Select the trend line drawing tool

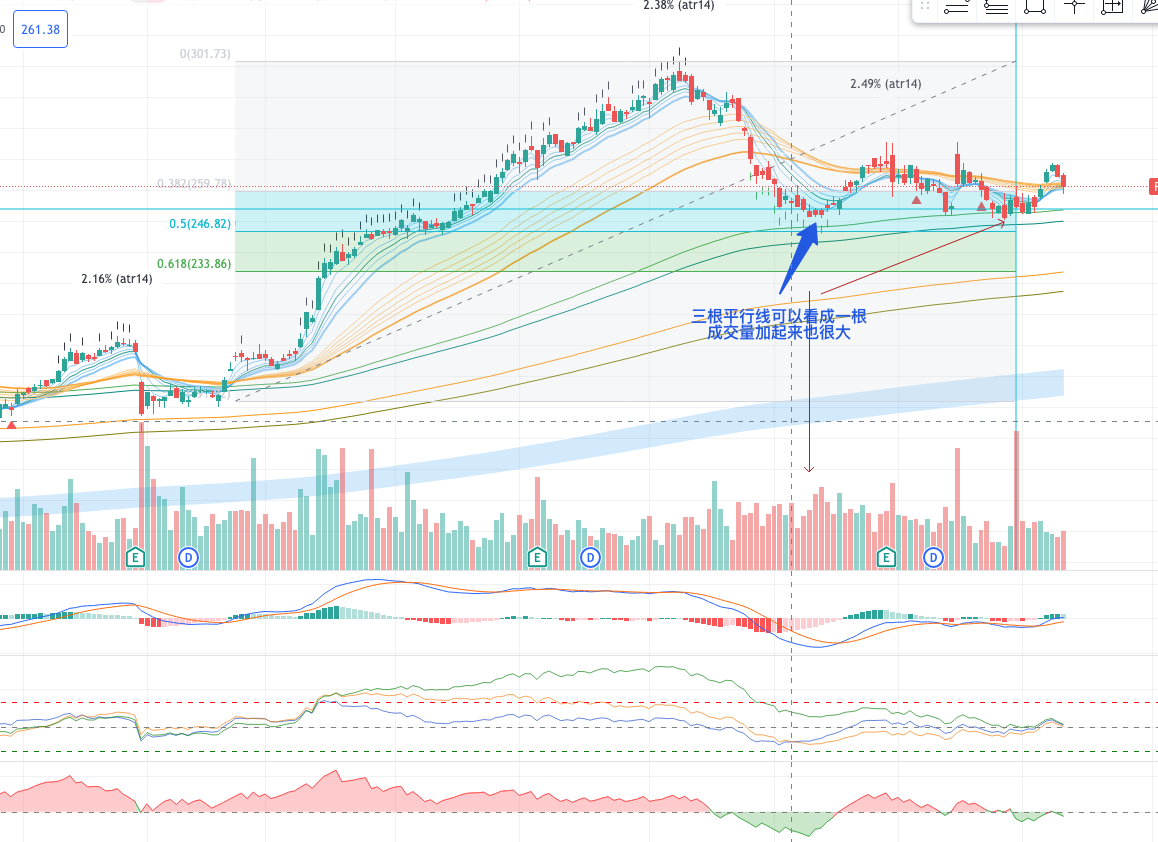(x=956, y=8)
